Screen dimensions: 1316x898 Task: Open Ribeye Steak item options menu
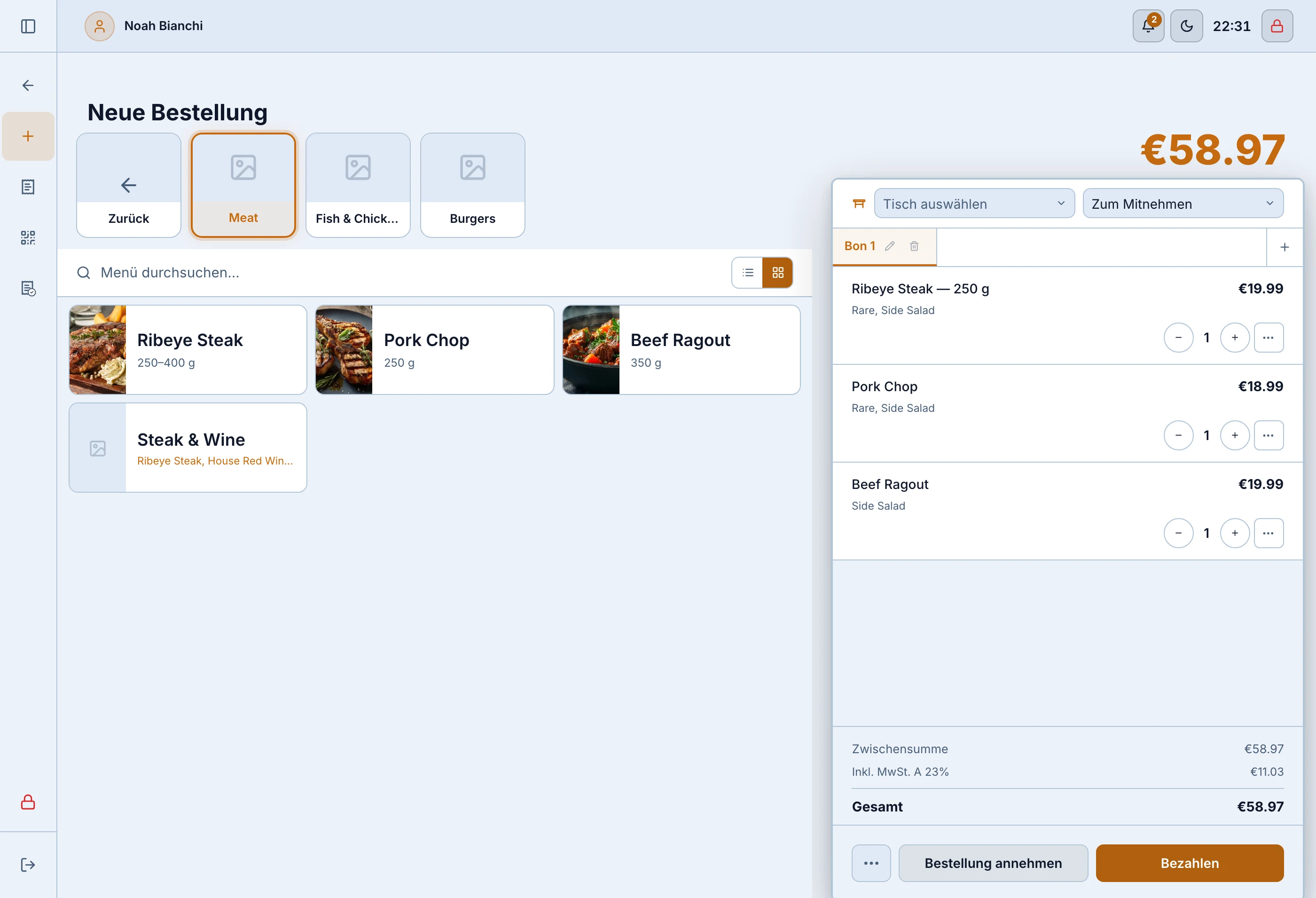pos(1268,338)
